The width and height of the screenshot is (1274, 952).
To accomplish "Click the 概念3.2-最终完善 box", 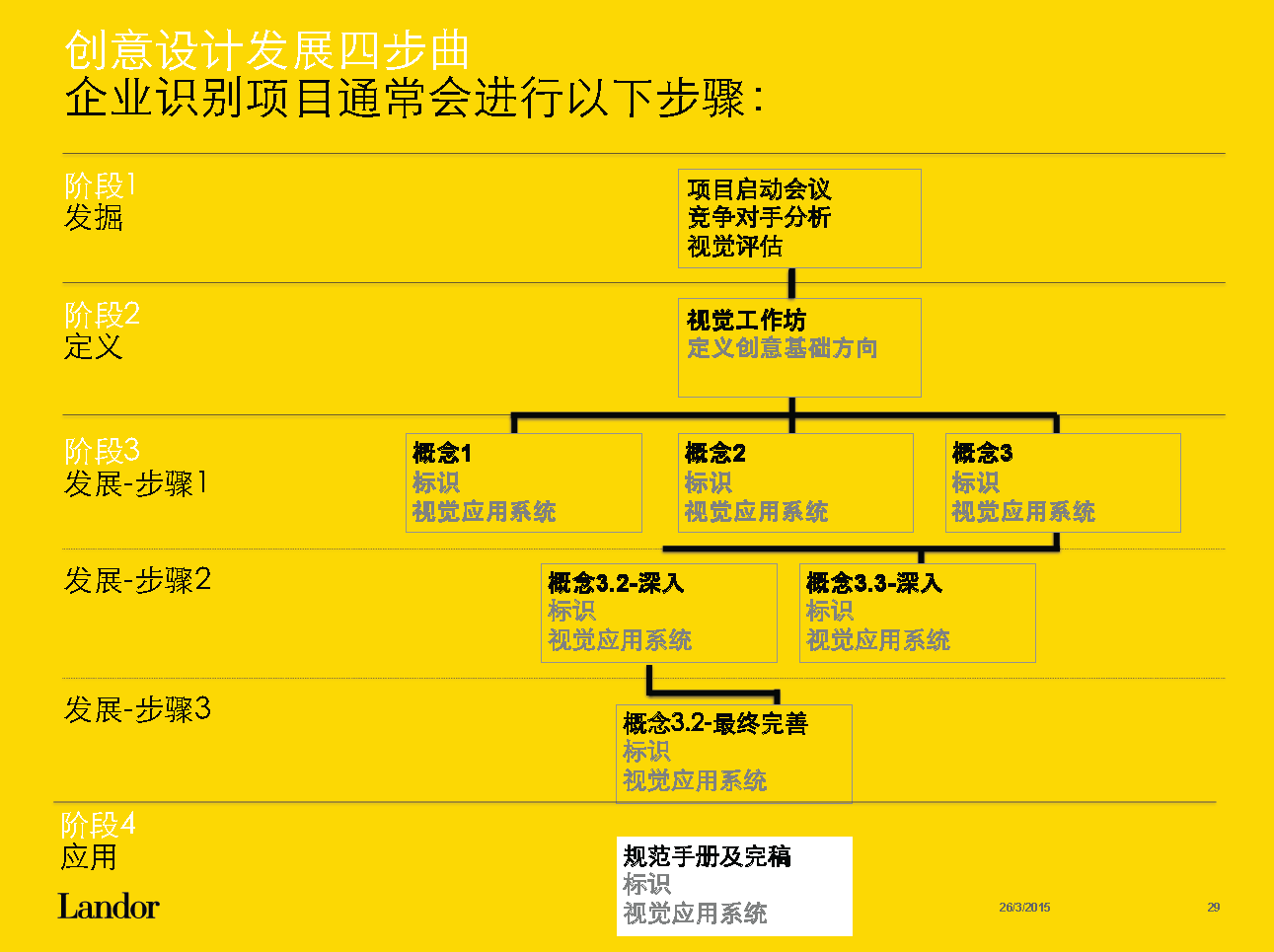I will point(733,753).
